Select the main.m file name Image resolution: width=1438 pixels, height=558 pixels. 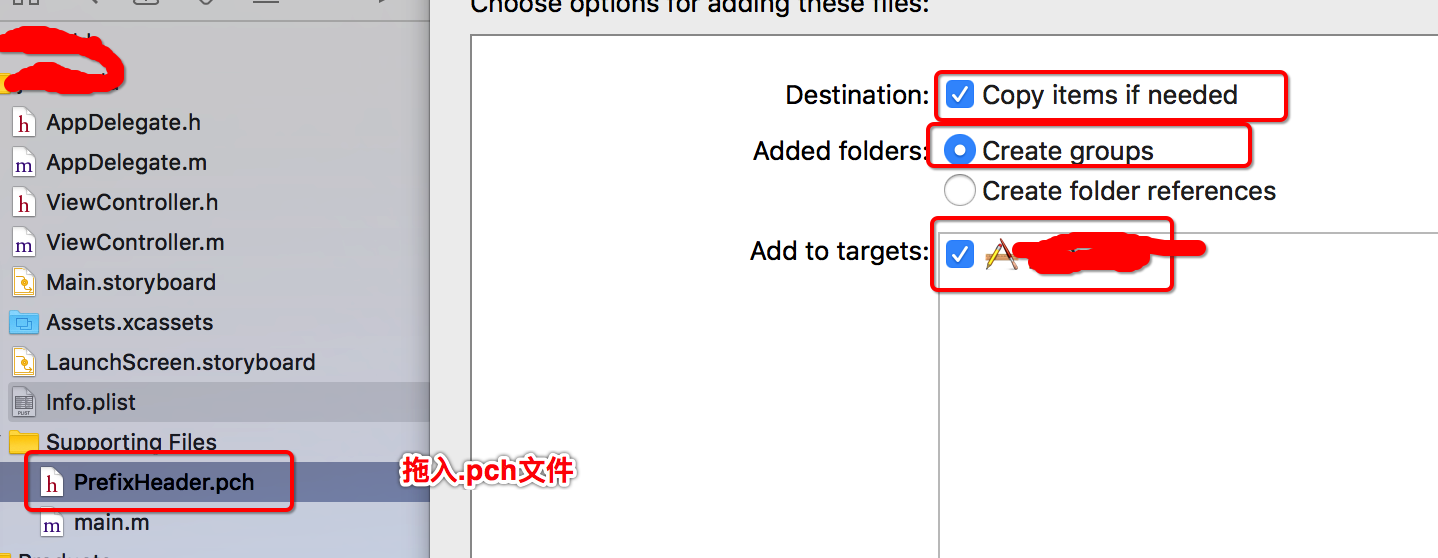point(112,523)
